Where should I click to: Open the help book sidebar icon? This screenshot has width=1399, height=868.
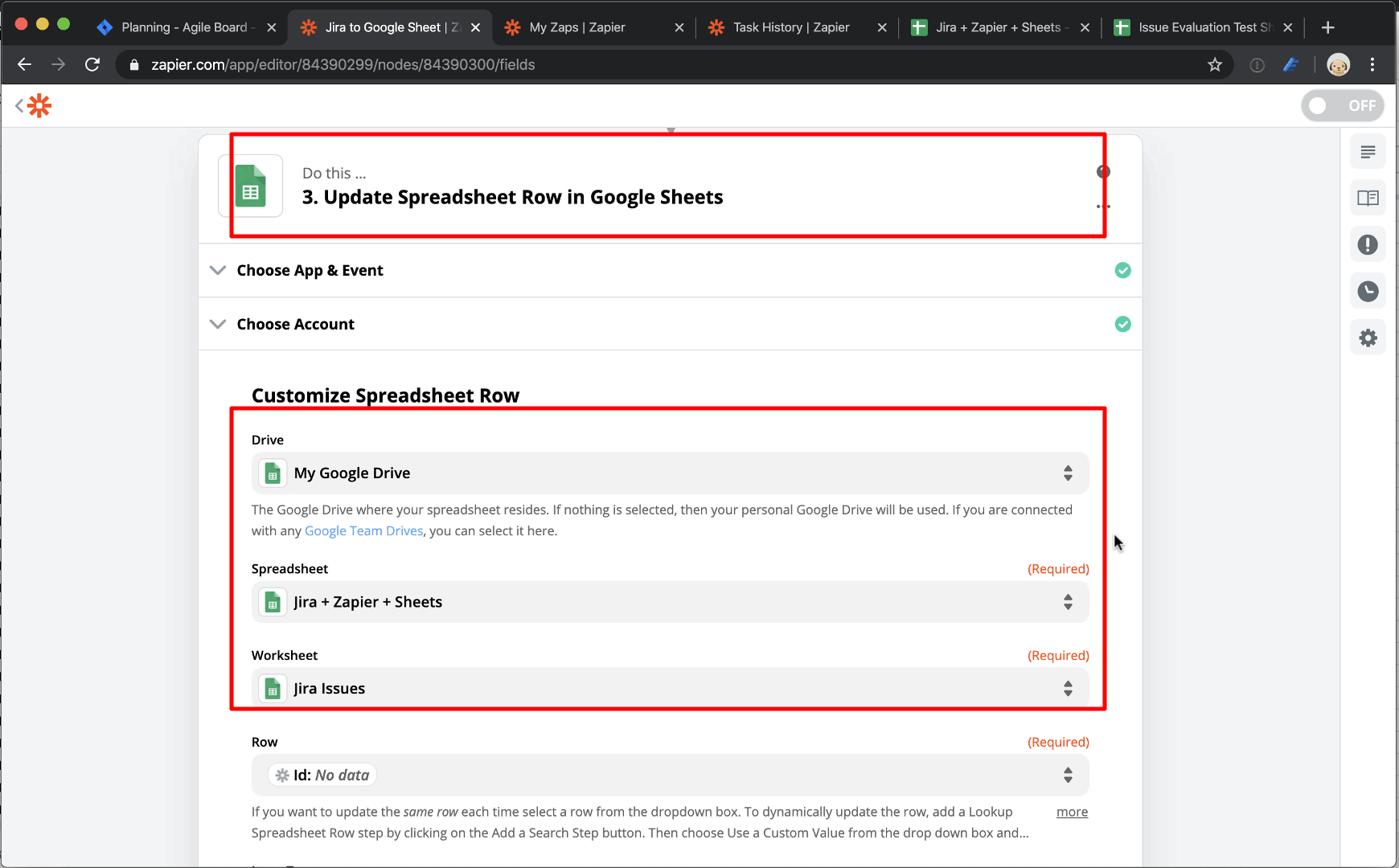pos(1368,198)
